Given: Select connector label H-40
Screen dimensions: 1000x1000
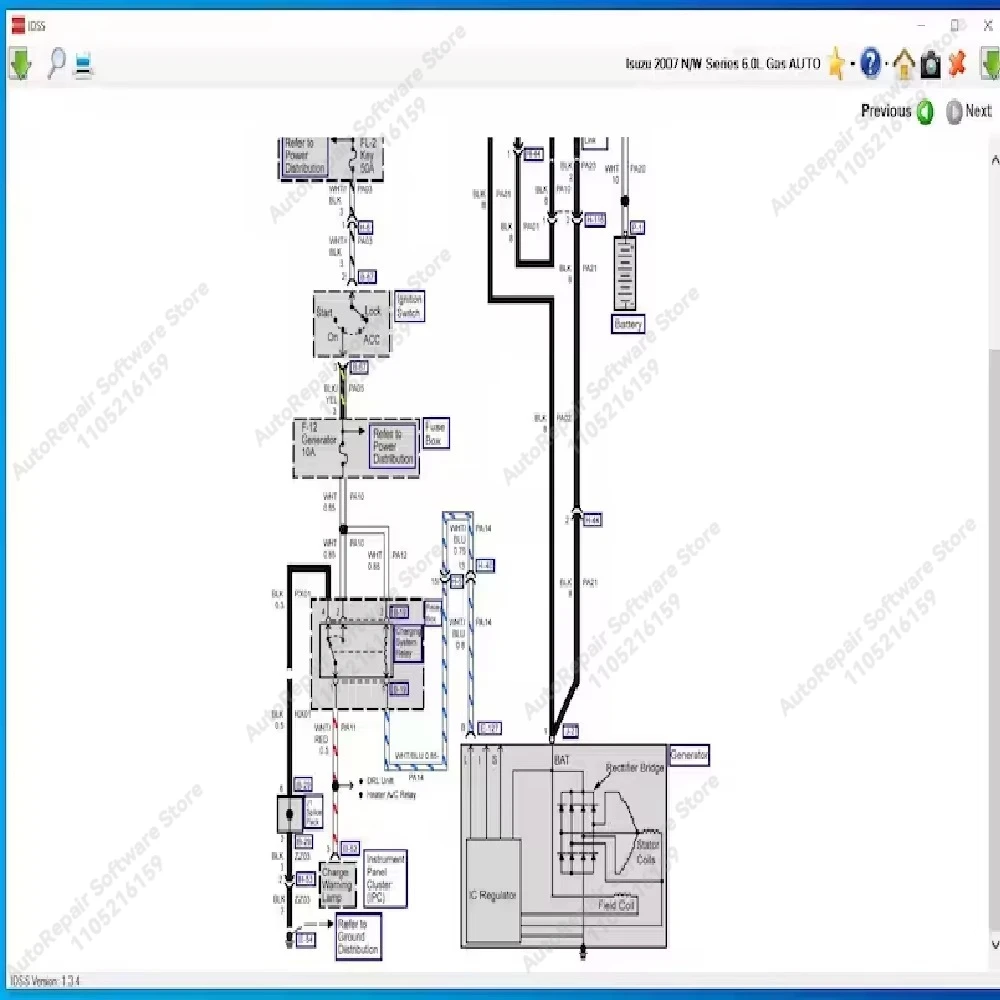Looking at the screenshot, I should click(485, 566).
